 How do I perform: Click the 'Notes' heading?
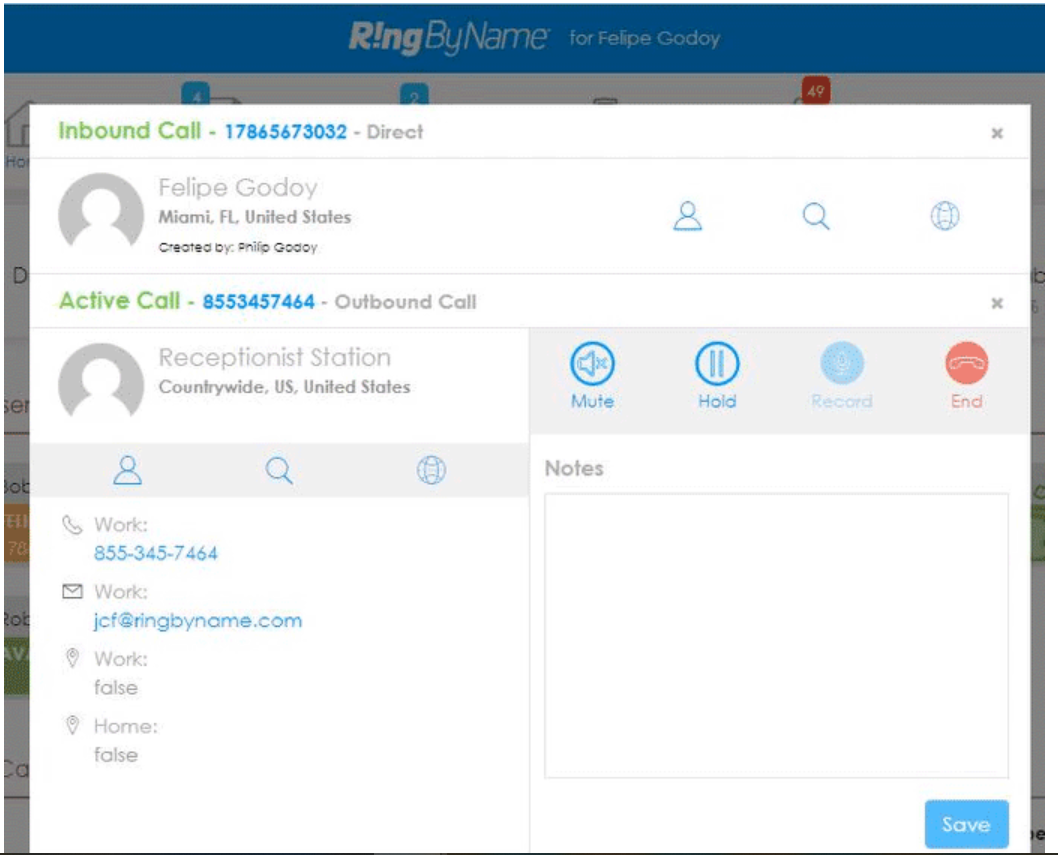[574, 468]
